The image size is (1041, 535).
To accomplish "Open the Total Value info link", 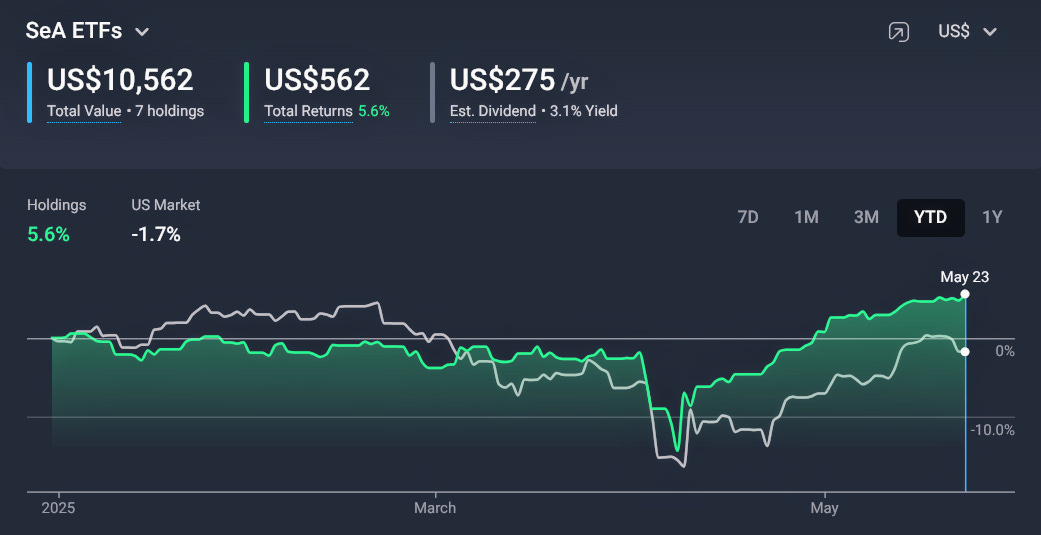I will tap(84, 112).
